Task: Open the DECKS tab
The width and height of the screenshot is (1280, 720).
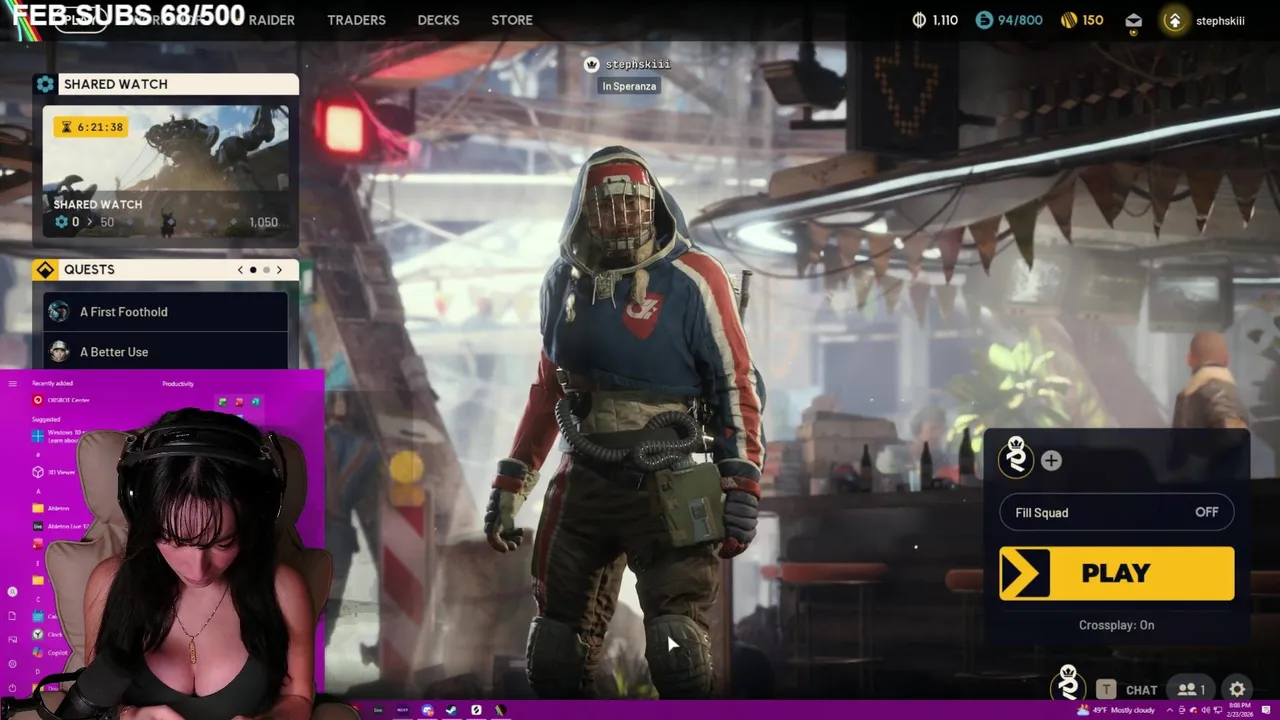Action: pyautogui.click(x=438, y=20)
